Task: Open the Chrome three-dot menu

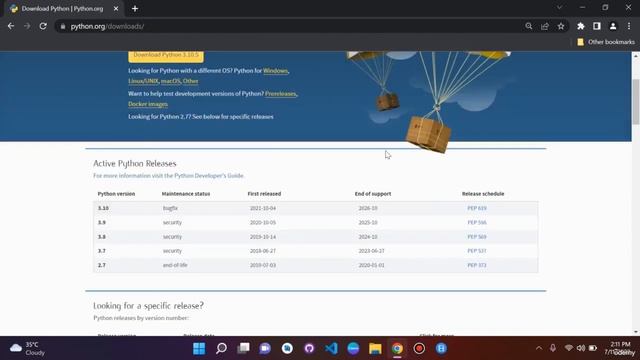Action: 629,26
